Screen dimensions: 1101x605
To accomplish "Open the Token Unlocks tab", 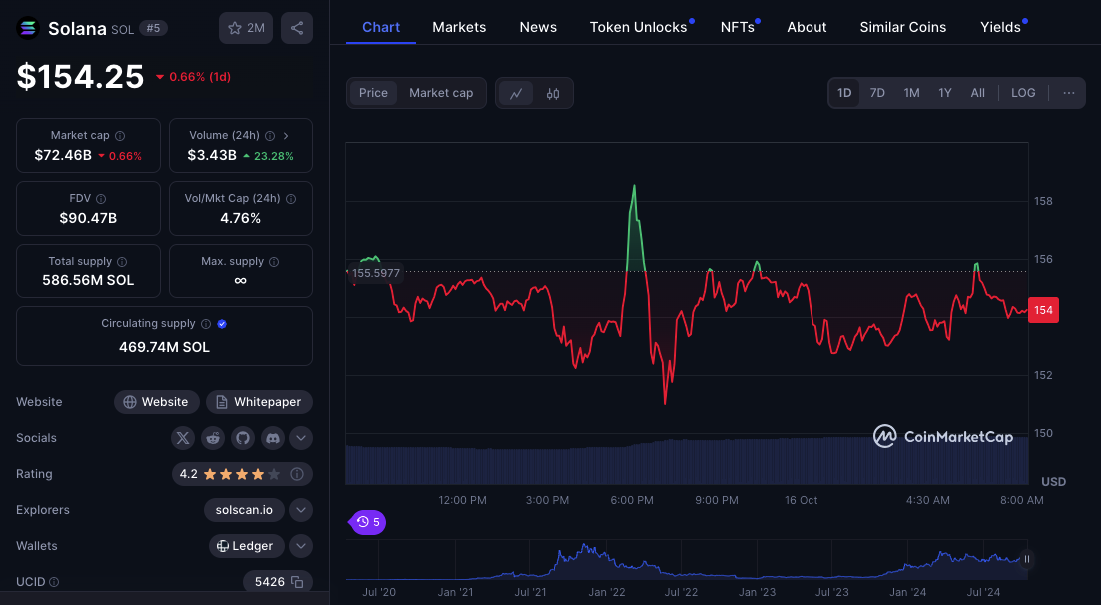I will (x=639, y=27).
